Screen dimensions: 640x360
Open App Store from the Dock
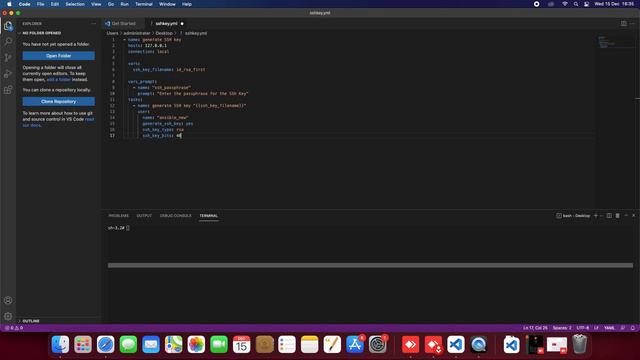(355, 344)
